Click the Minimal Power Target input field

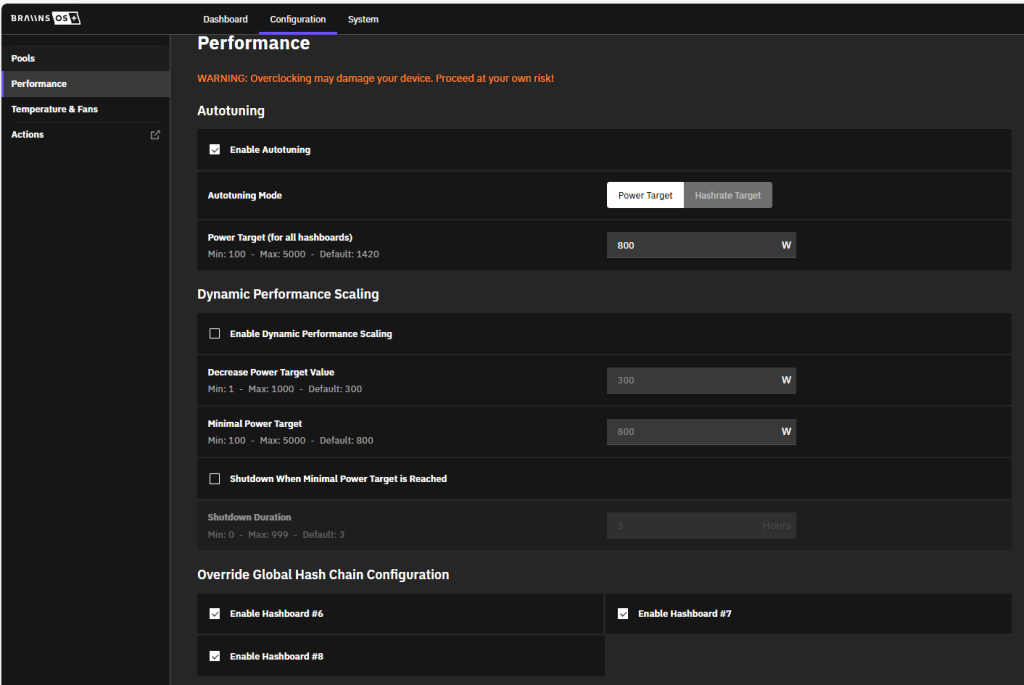[x=690, y=432]
